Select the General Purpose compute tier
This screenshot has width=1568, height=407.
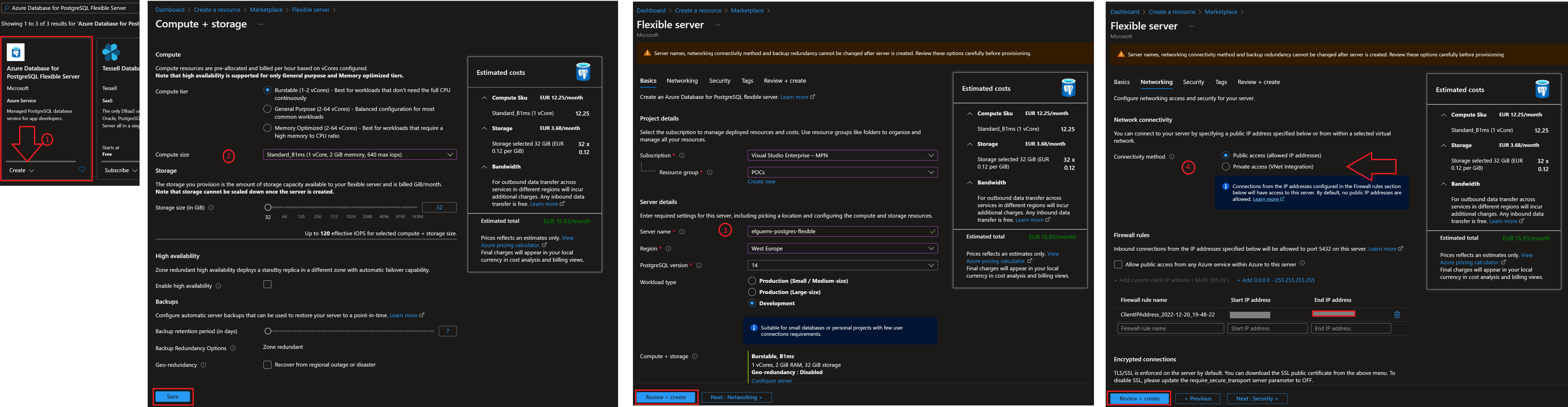pyautogui.click(x=267, y=109)
